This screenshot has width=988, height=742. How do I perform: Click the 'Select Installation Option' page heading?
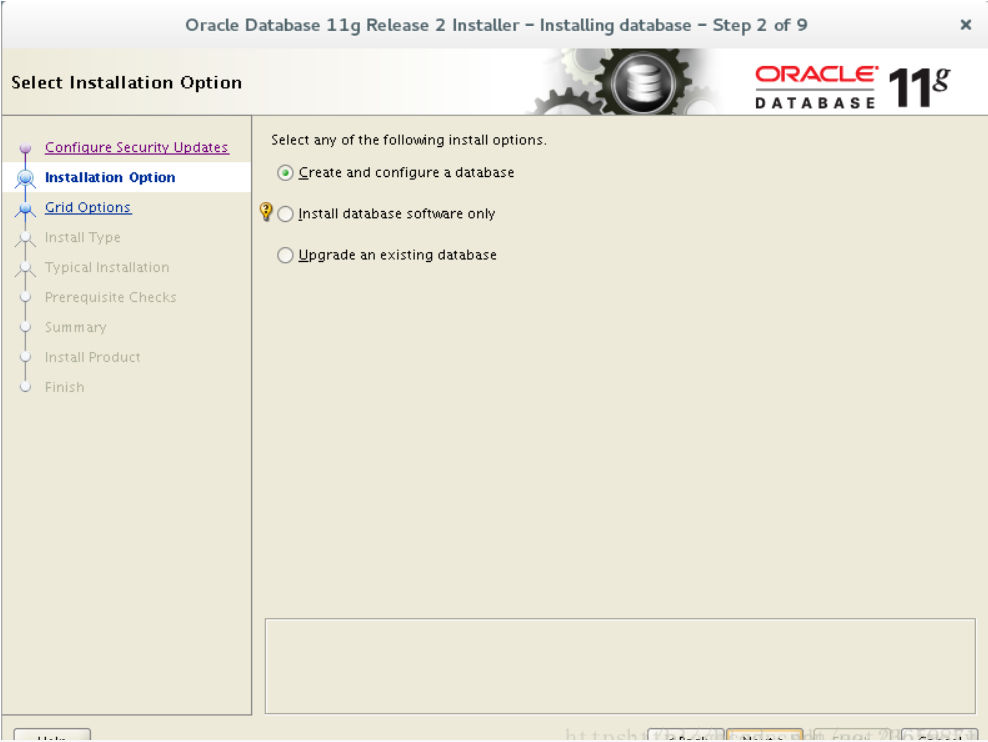point(127,83)
